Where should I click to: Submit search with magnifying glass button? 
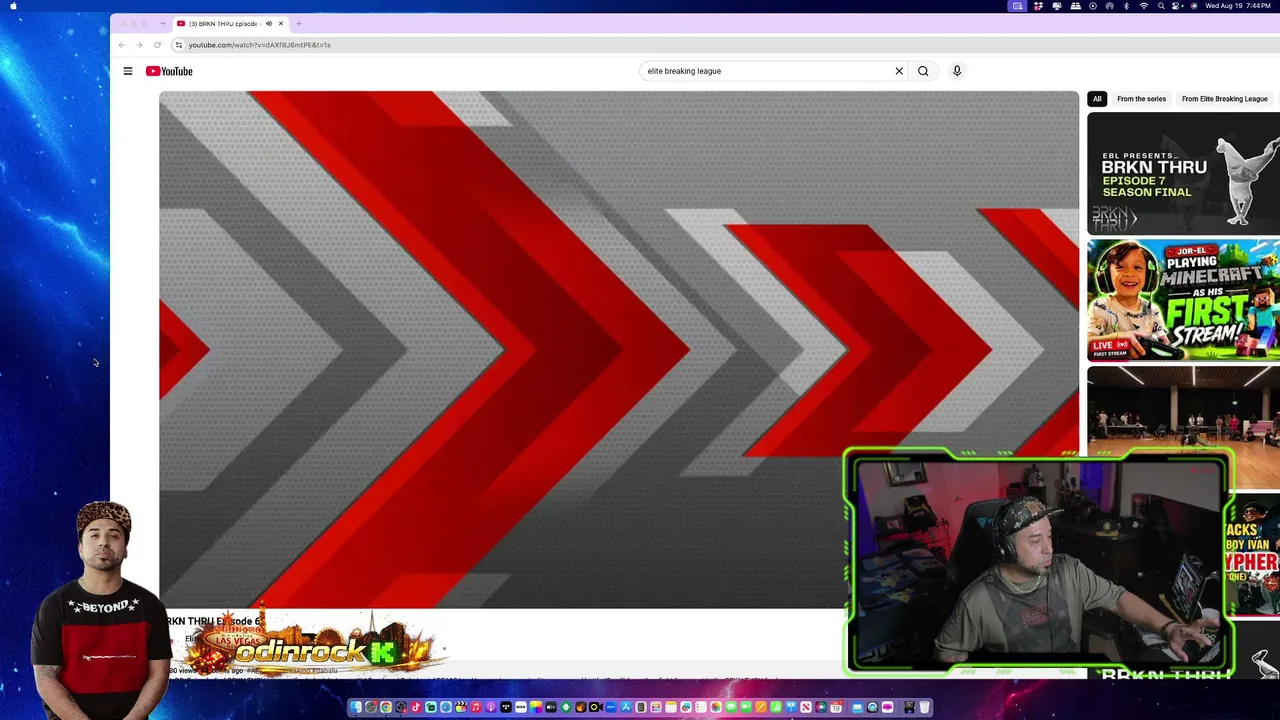point(923,71)
